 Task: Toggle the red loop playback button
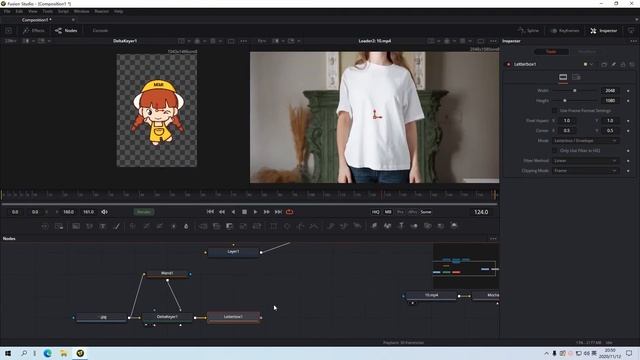(x=289, y=212)
